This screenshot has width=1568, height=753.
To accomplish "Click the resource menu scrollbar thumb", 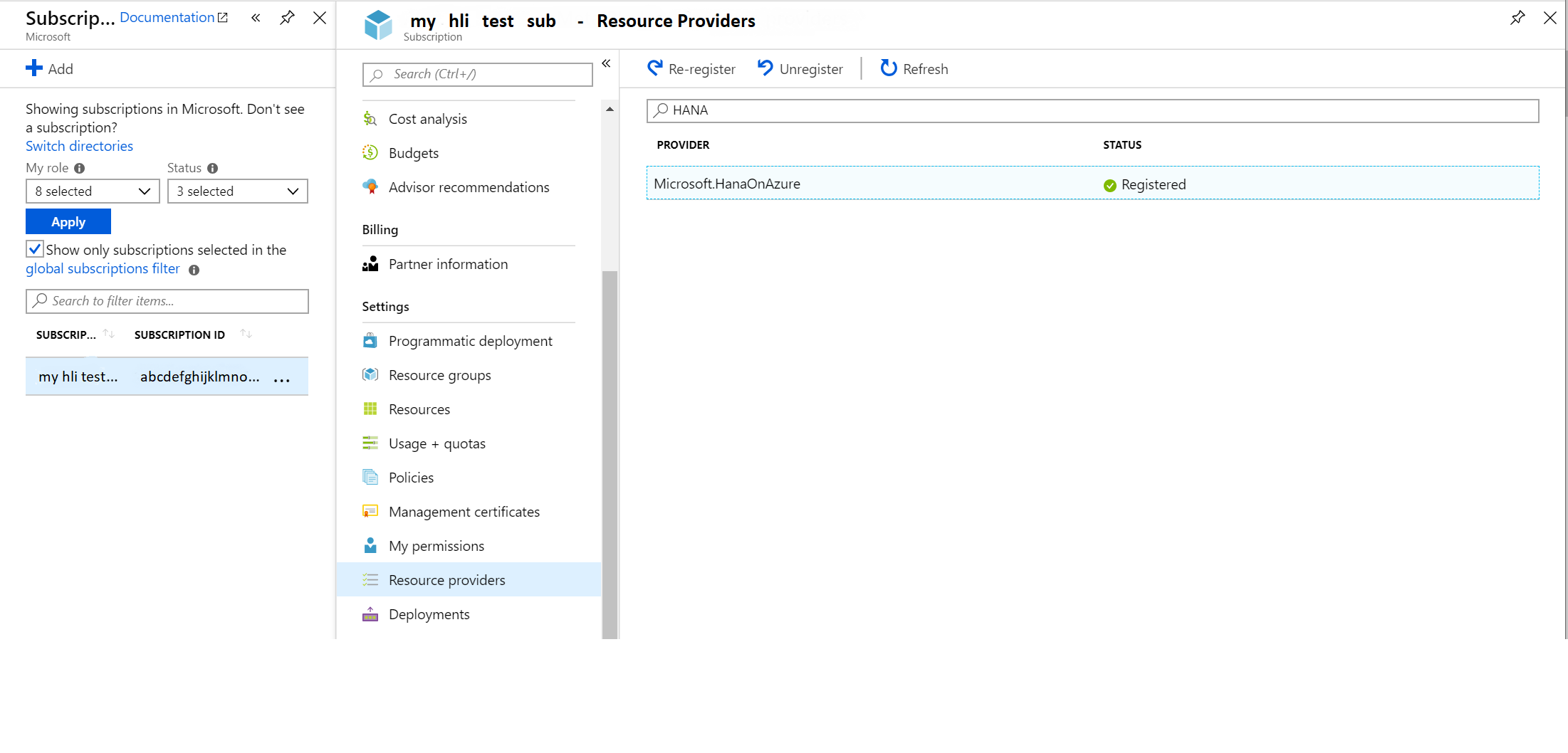I will [610, 454].
